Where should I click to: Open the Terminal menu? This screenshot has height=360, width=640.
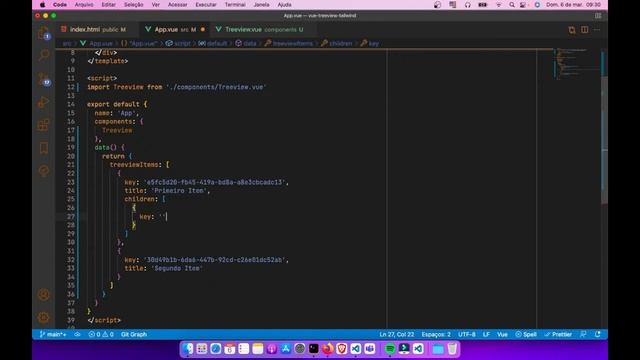click(x=235, y=5)
